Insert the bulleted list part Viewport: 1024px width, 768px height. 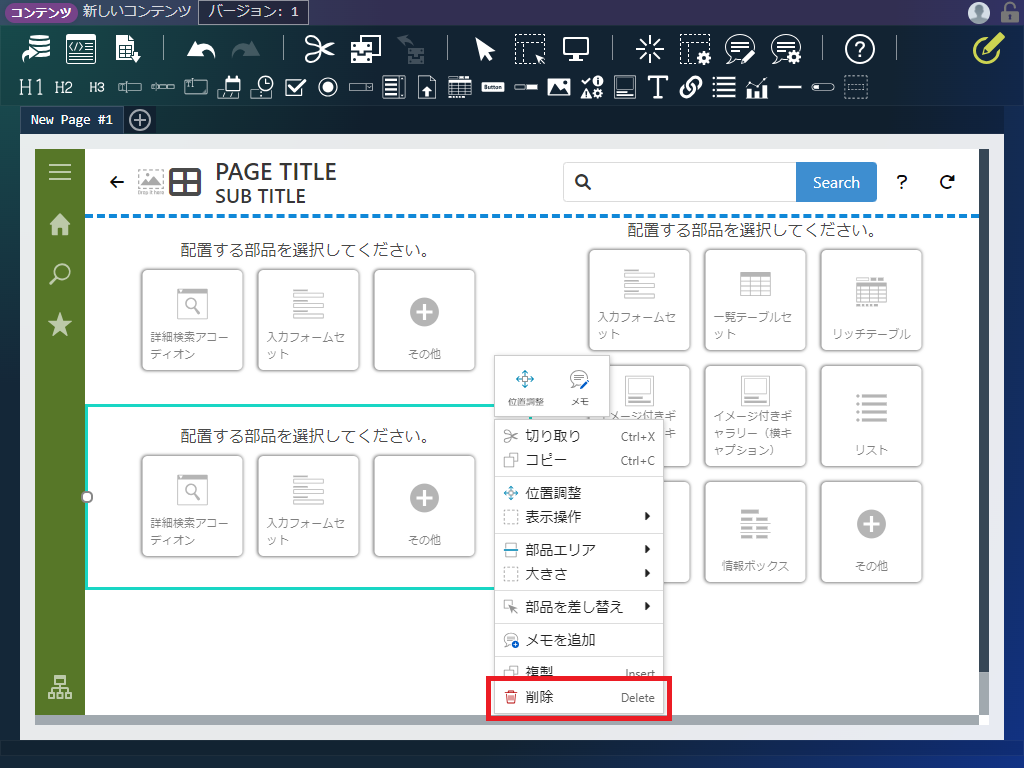pyautogui.click(x=724, y=87)
